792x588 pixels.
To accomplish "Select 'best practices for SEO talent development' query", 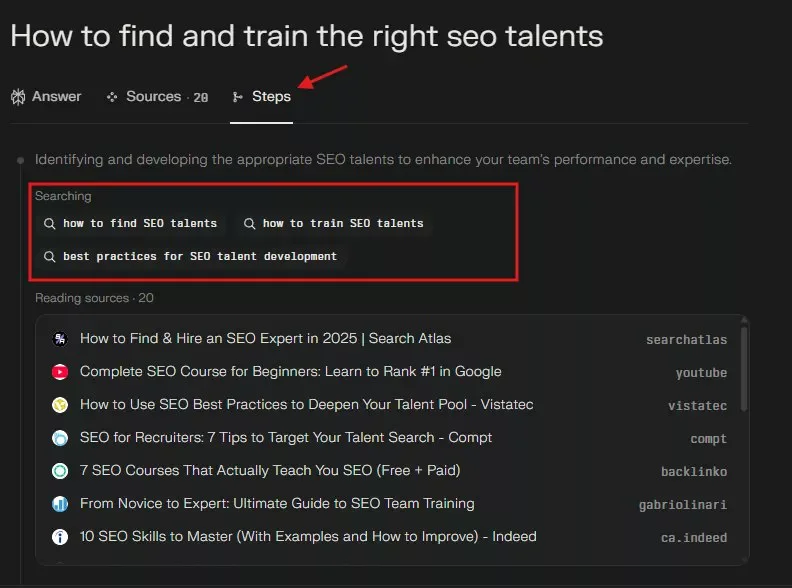I will pos(190,257).
